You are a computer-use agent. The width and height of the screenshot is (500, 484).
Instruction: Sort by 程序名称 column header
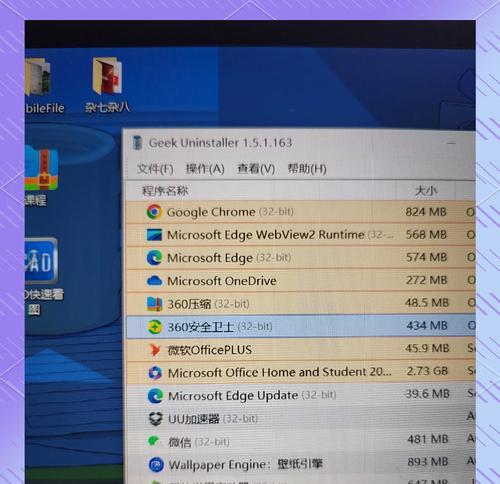[165, 191]
